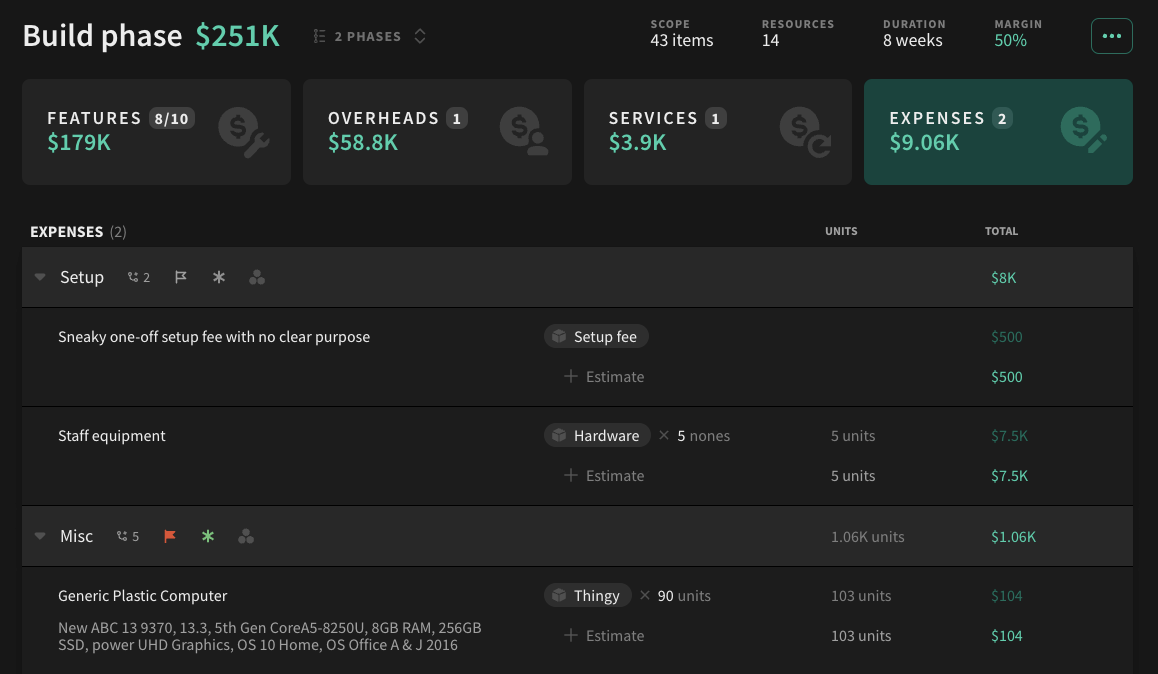
Task: Select the 'Generic Plastic Computer' expense name
Action: (143, 596)
